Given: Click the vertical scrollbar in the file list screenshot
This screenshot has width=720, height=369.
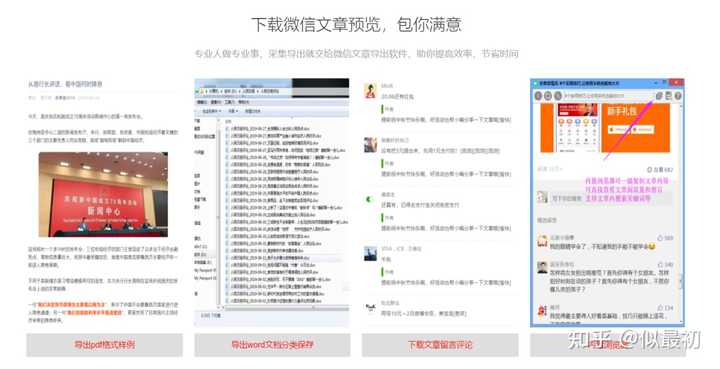Looking at the screenshot, I should click(219, 213).
